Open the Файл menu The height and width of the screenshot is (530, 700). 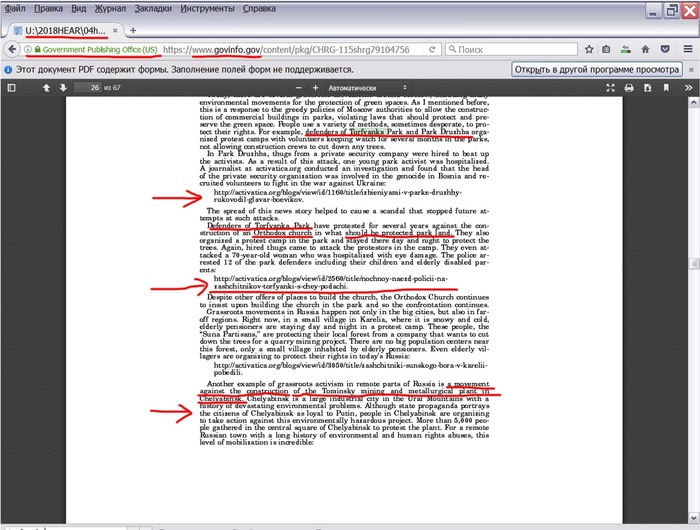[15, 8]
